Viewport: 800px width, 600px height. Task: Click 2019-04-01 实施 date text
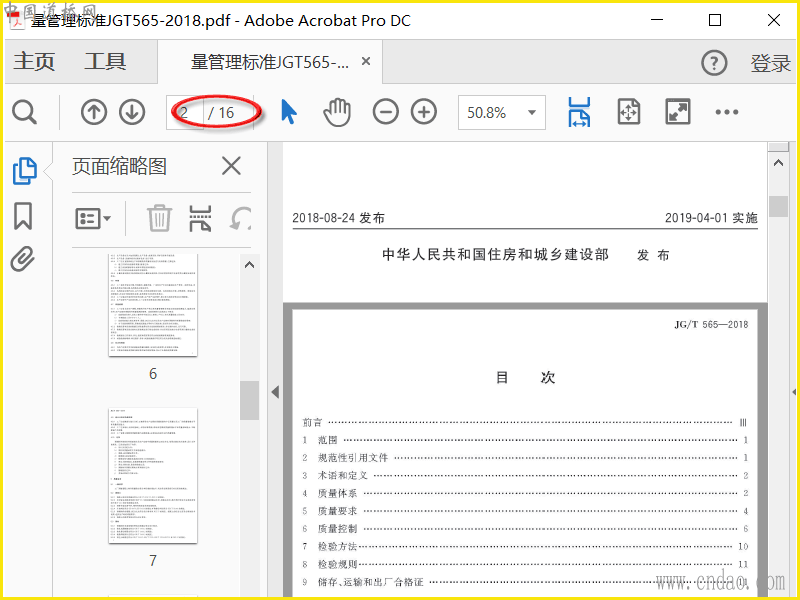(x=711, y=218)
